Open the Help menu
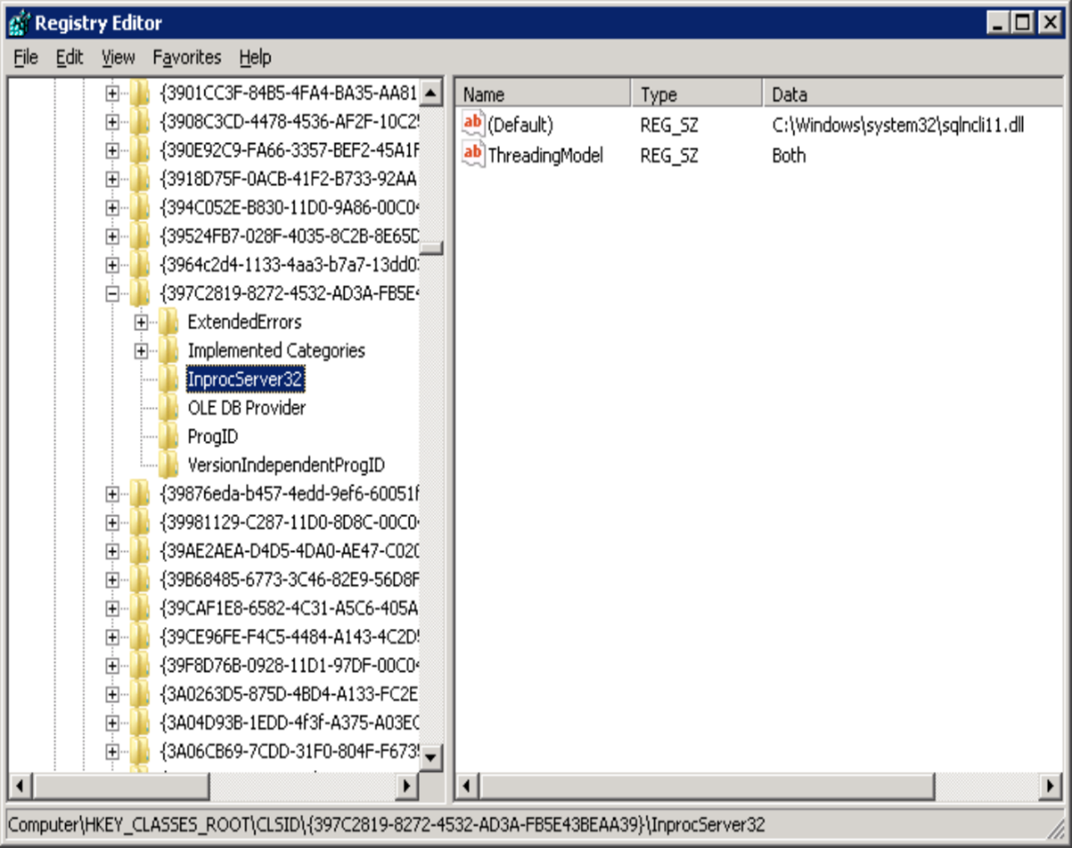The height and width of the screenshot is (848, 1072). [255, 57]
